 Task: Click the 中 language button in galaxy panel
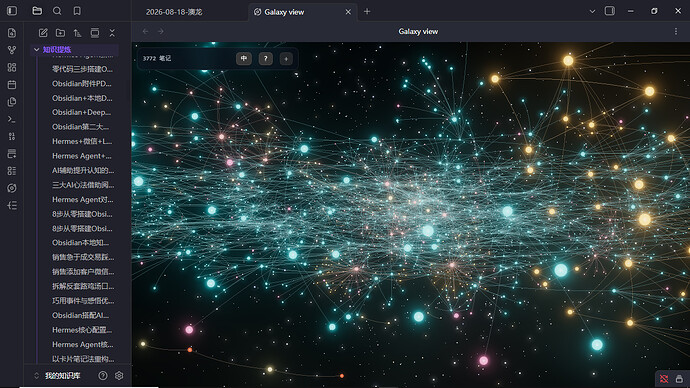(244, 59)
